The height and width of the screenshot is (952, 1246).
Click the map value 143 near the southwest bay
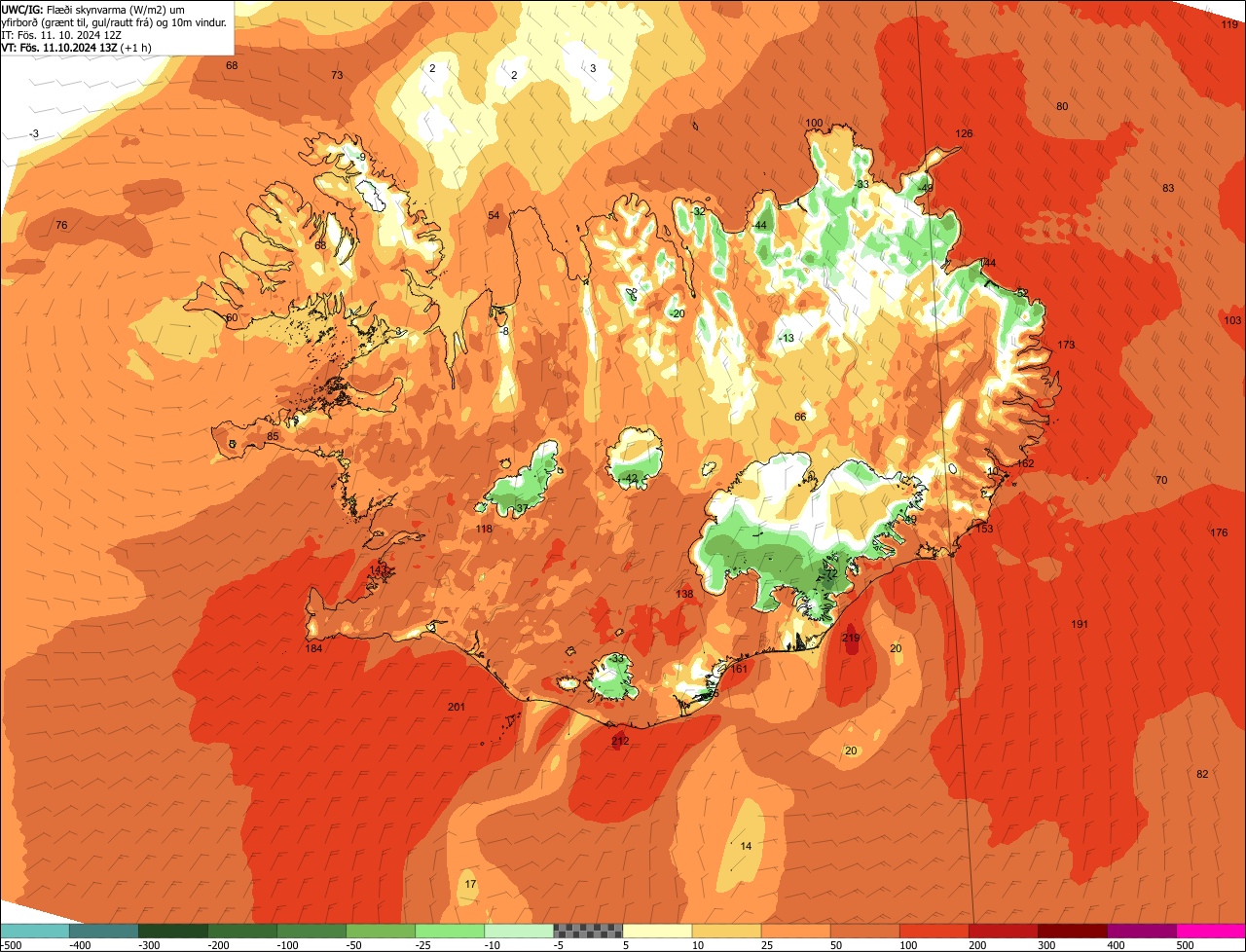point(379,568)
